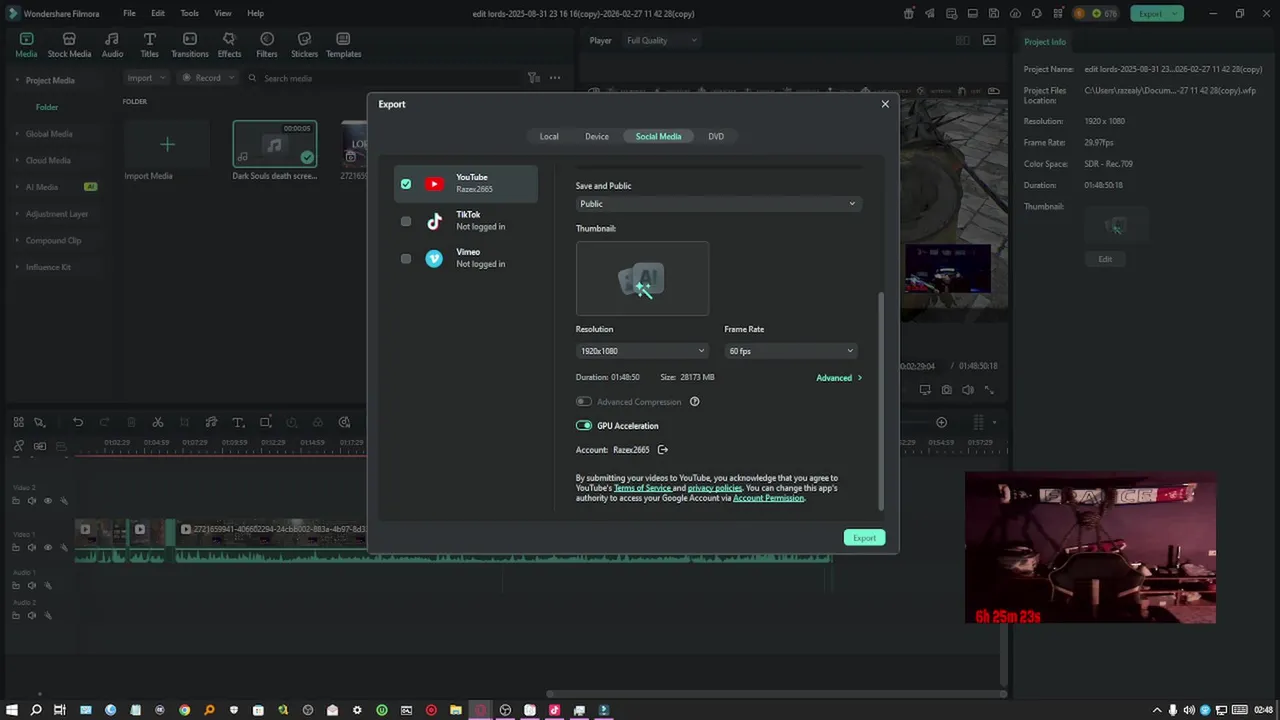The image size is (1280, 720).
Task: Open Windows taskbar search icon
Action: click(36, 710)
